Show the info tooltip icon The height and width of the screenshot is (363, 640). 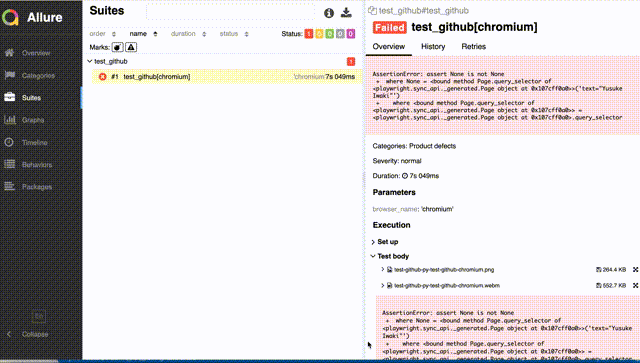[x=329, y=13]
